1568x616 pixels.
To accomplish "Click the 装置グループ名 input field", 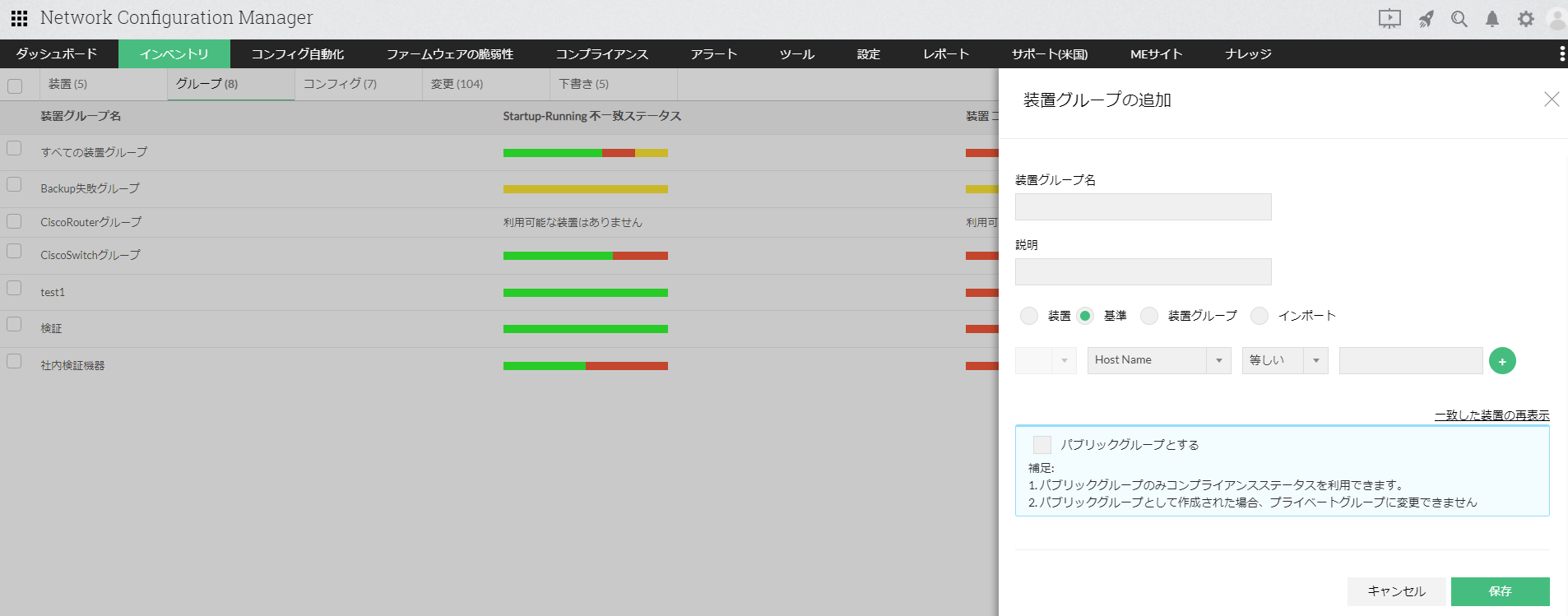I will [1143, 207].
